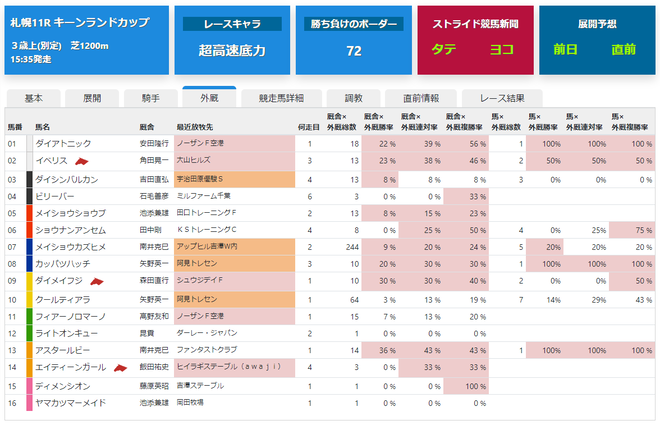This screenshot has height=425, width=660.
Task: Click the red horse icon beside ダイメイフジ
Action: [x=97, y=282]
